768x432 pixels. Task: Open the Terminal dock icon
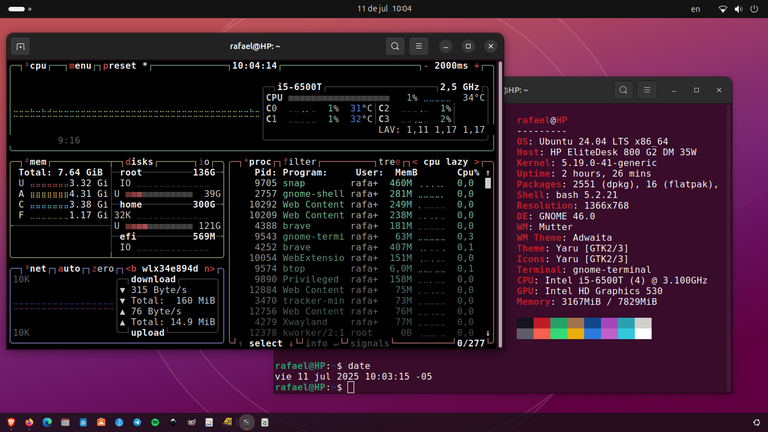click(247, 422)
